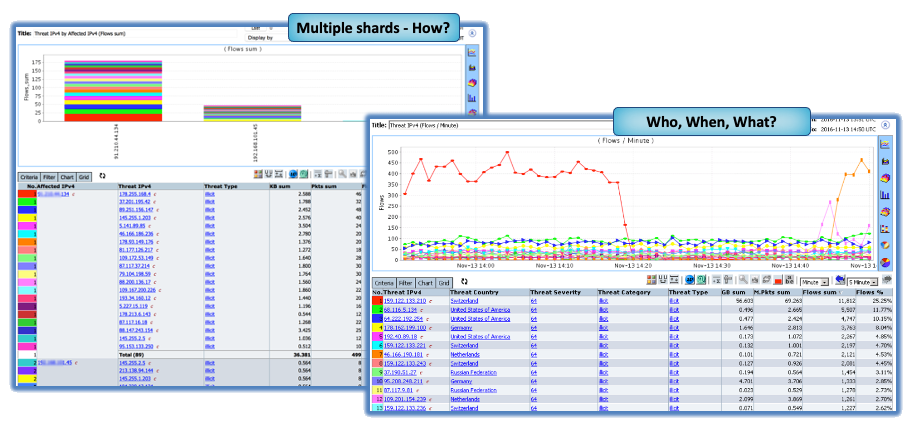The image size is (912, 428).
Task: Collapse header via round chevron icon in Flows / Minute window
Action: 885,124
